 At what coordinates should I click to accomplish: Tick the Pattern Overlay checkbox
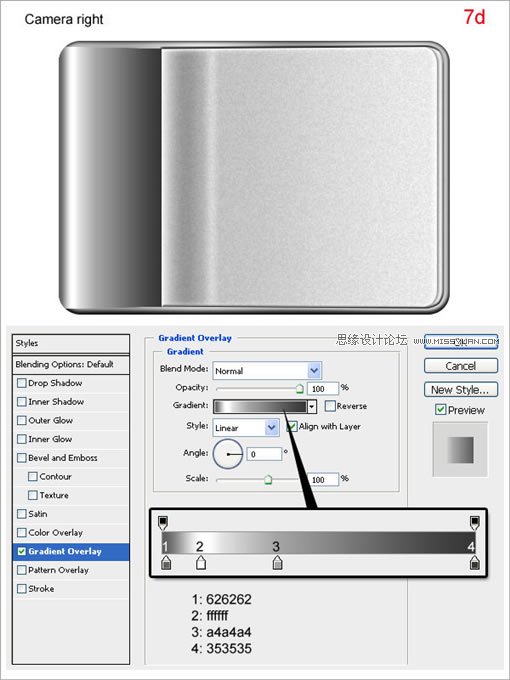(x=22, y=570)
